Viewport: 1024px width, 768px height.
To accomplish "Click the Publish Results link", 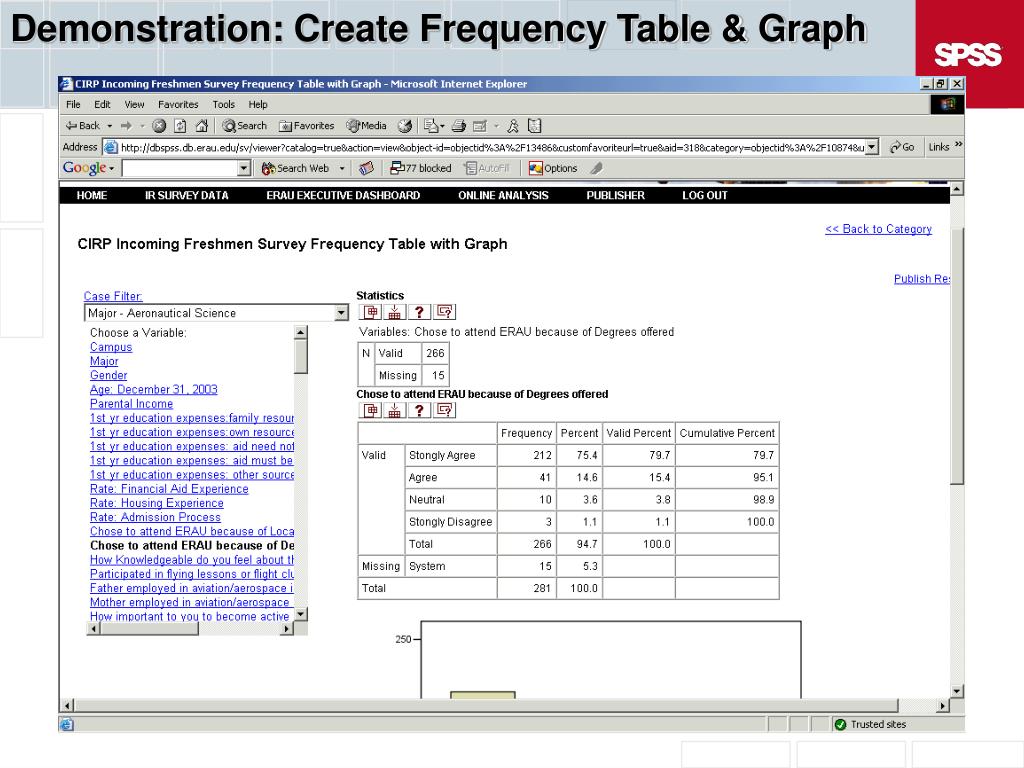I will pos(921,279).
